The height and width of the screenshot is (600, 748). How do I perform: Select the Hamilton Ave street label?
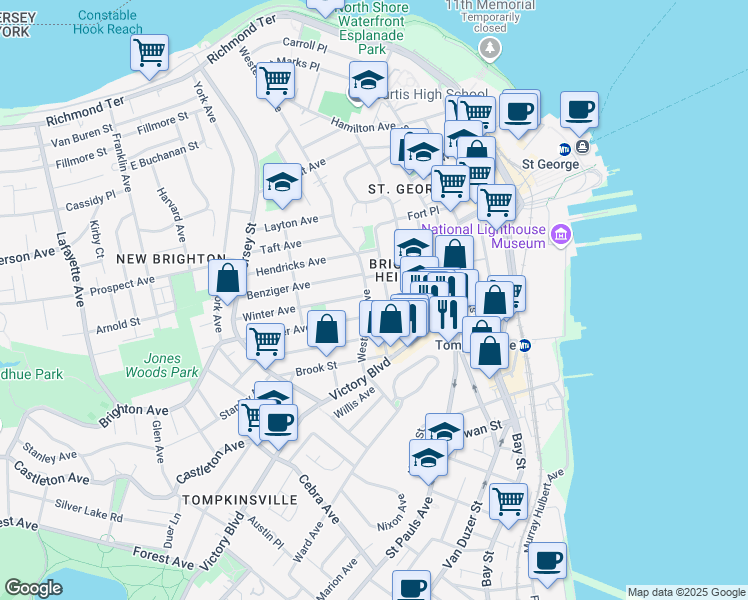[x=364, y=126]
